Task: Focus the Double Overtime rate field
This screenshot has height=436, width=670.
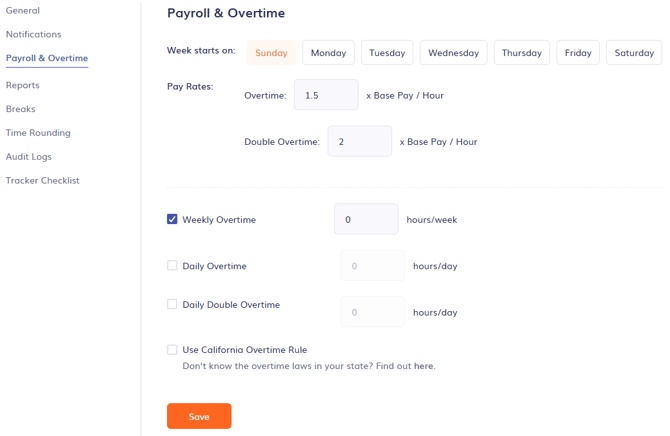Action: 359,141
